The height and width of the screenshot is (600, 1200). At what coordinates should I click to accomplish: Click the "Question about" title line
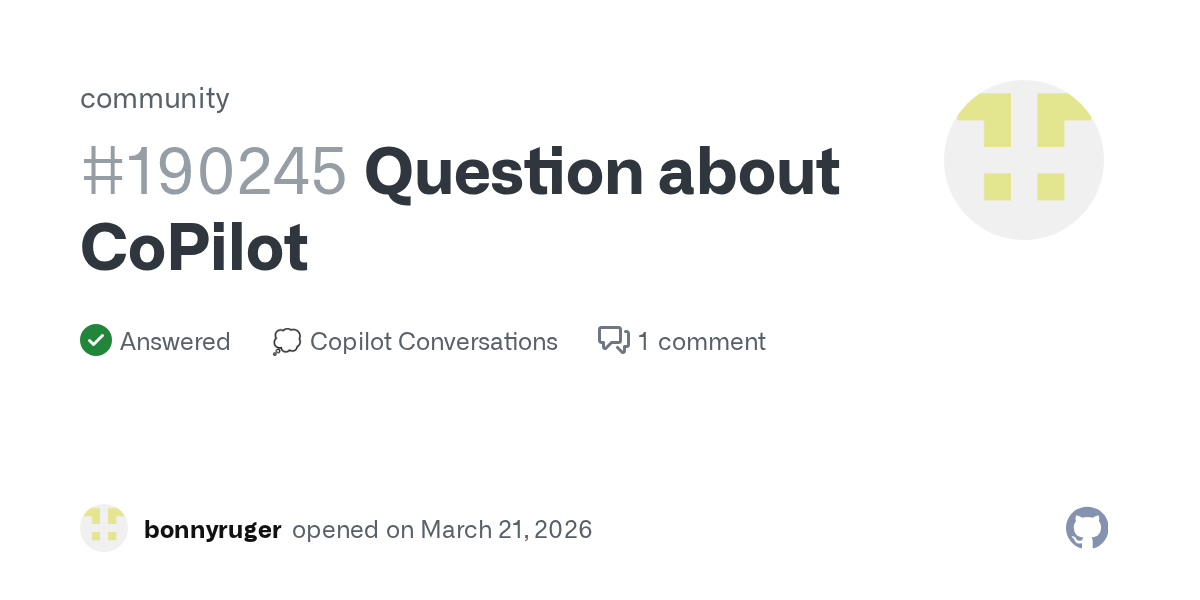[x=602, y=172]
